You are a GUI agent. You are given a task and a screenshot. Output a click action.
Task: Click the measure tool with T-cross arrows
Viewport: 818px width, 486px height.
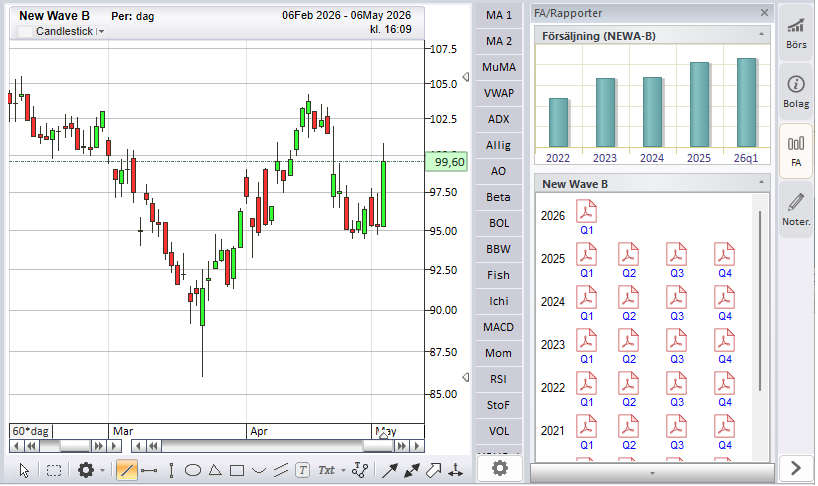point(455,470)
